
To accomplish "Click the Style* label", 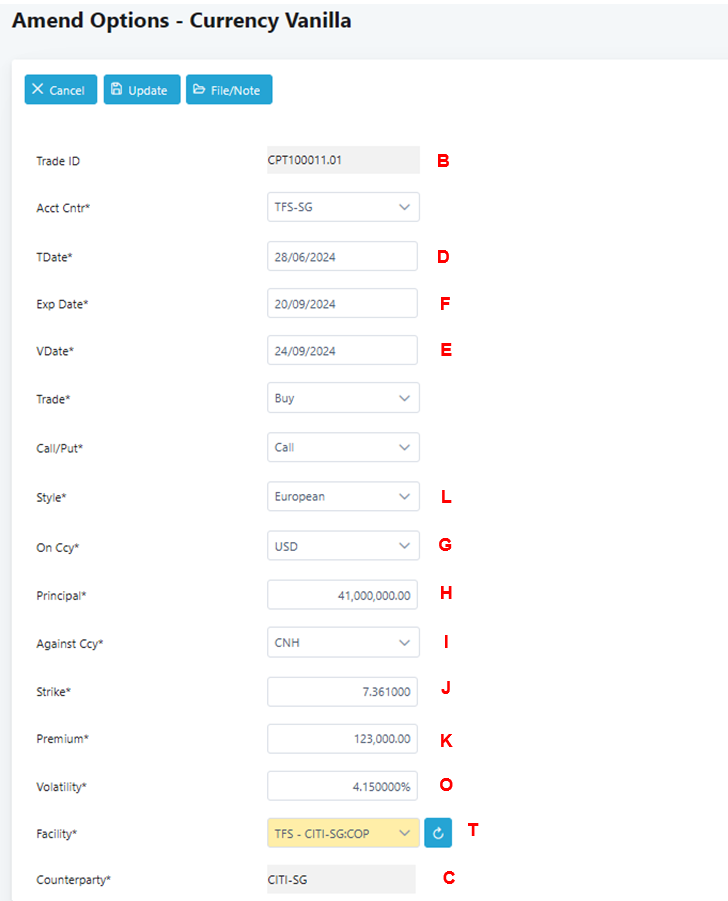I will tap(51, 498).
